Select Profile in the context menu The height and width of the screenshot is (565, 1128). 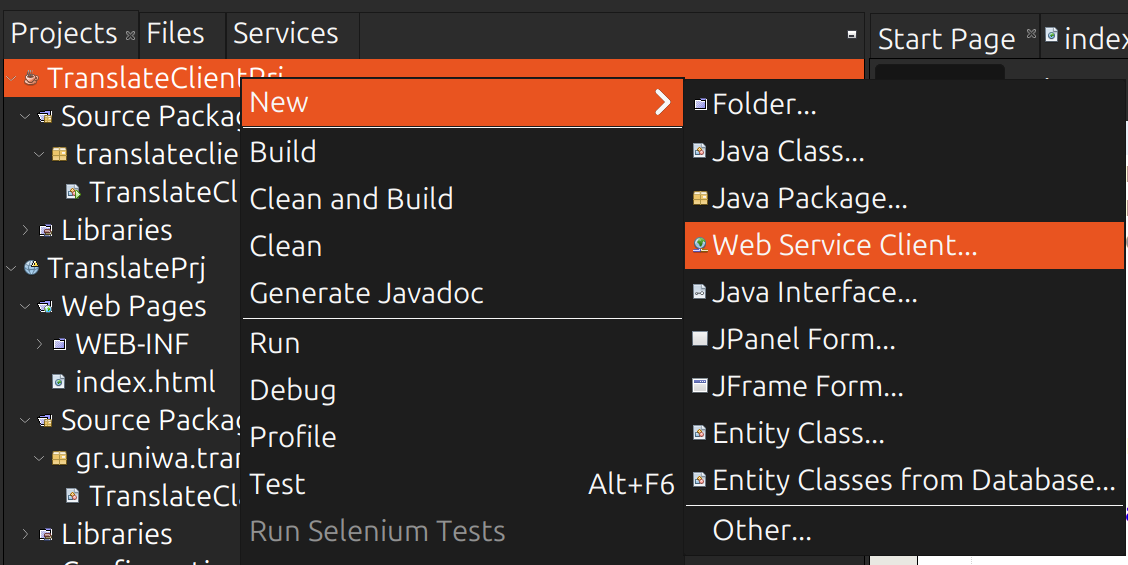tap(462, 437)
